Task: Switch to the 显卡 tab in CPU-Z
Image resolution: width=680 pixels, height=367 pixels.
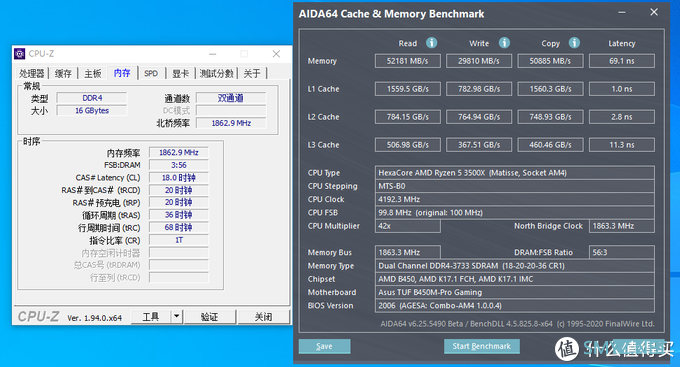Action: pyautogui.click(x=180, y=73)
